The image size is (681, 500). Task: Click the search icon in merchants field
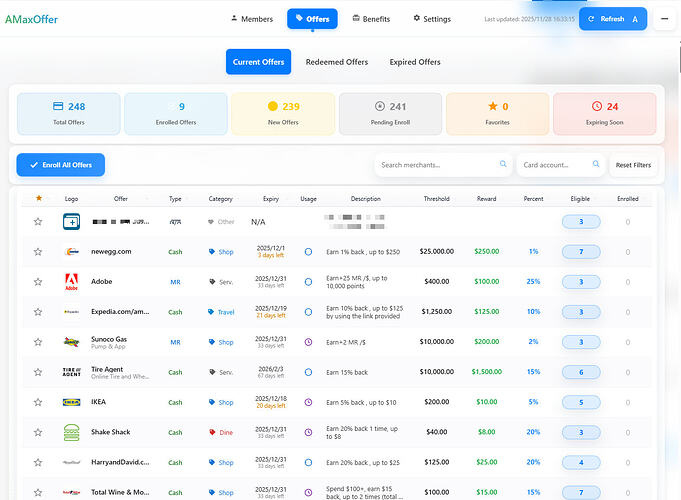click(x=503, y=164)
